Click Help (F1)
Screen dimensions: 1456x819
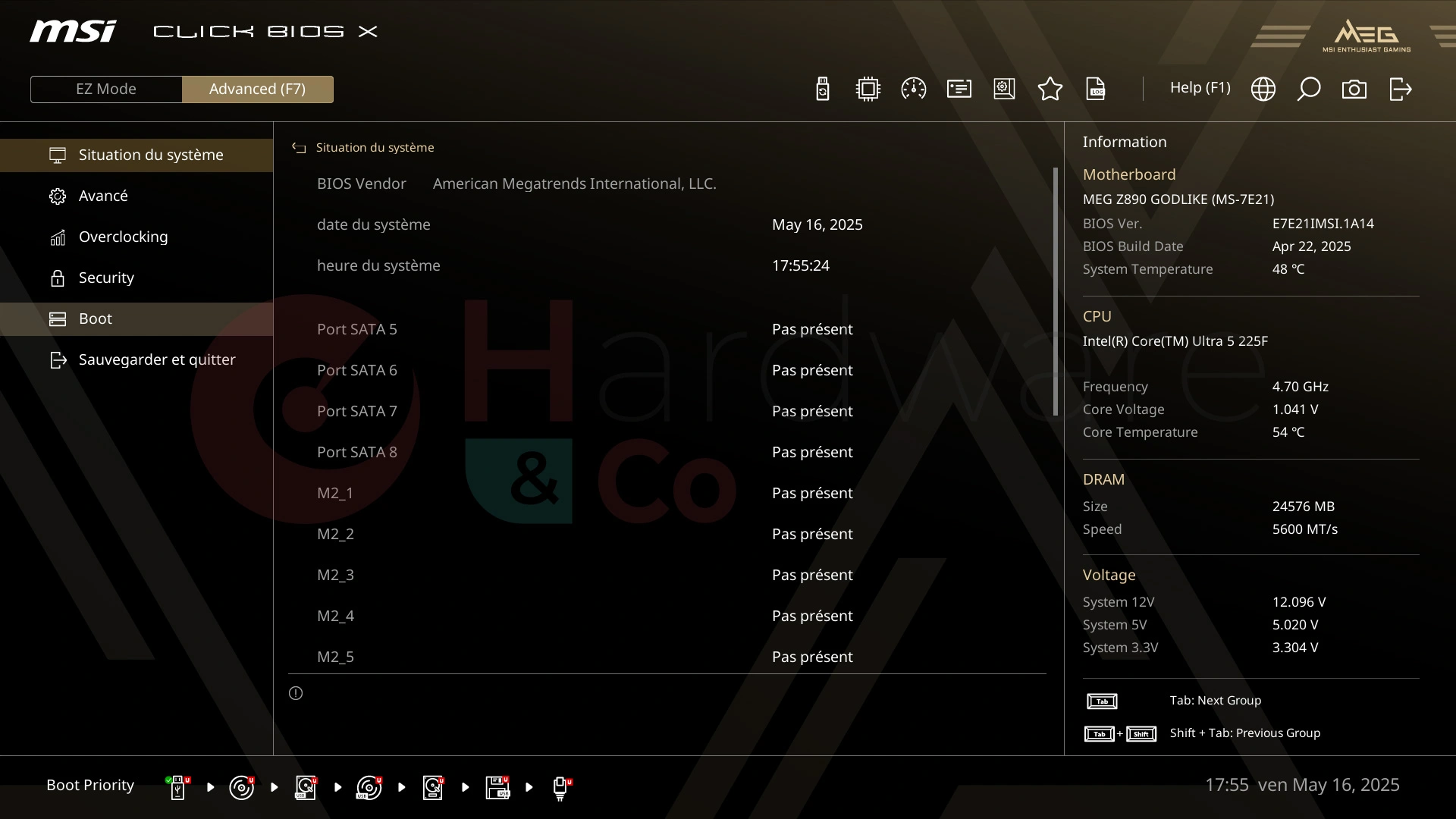1200,88
